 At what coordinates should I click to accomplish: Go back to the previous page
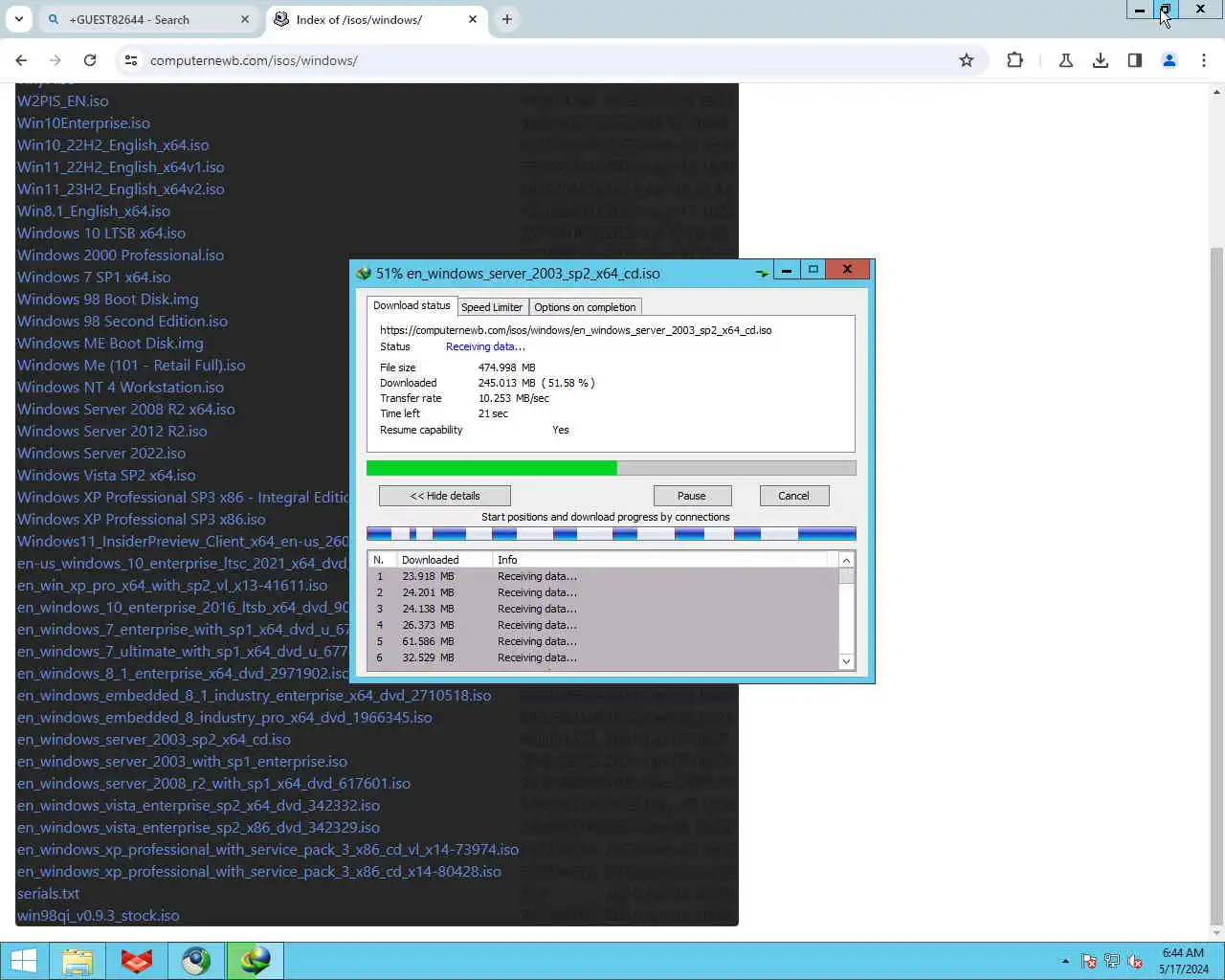[21, 60]
